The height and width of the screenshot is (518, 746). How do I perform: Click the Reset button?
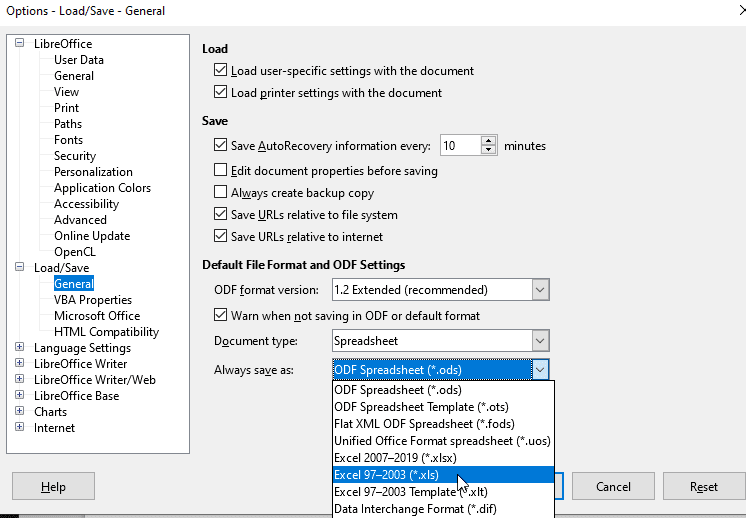pyautogui.click(x=704, y=486)
